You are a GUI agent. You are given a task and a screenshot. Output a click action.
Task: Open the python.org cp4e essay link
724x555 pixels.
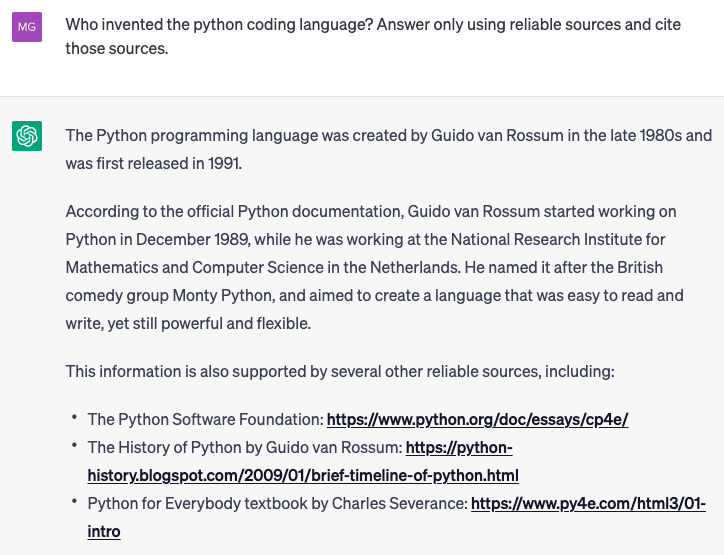[x=477, y=419]
